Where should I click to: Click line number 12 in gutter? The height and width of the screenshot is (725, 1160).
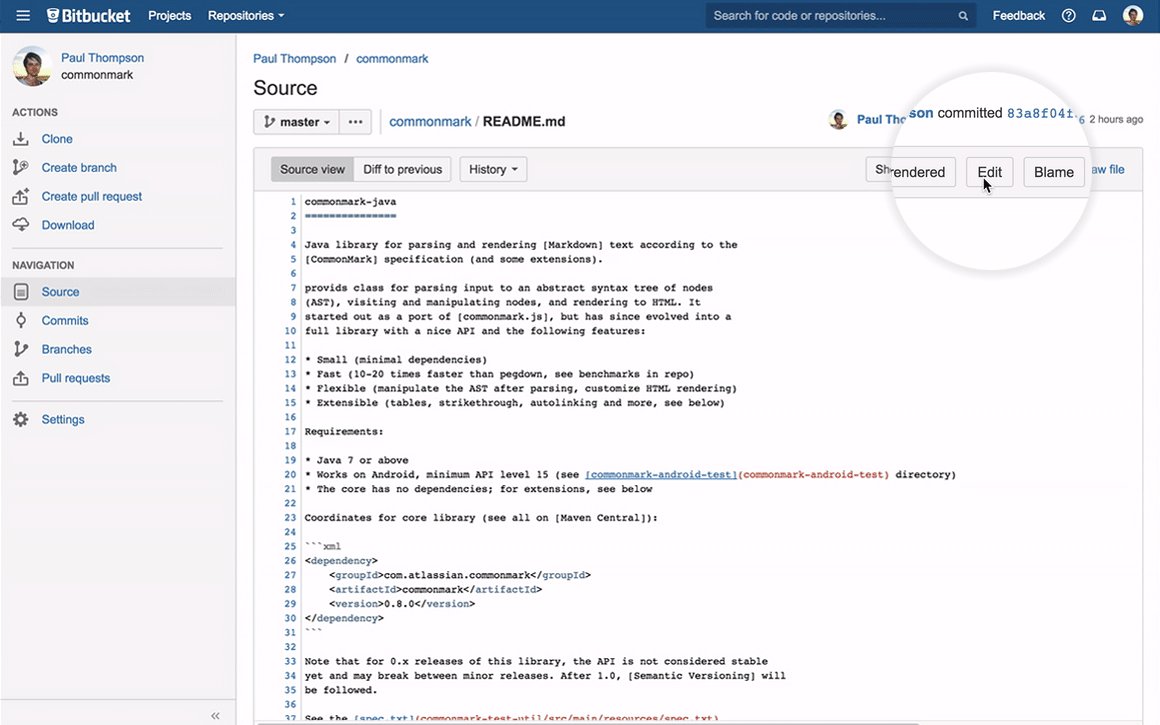click(x=290, y=360)
